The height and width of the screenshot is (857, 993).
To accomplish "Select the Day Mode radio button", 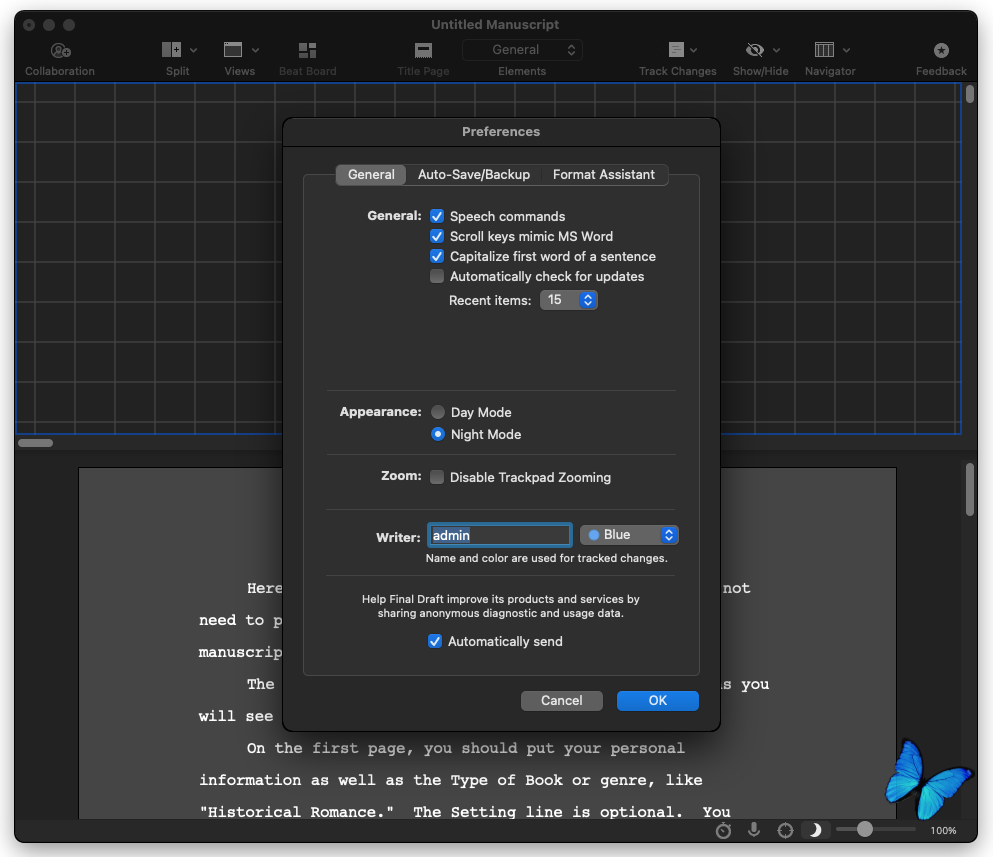I will [438, 412].
